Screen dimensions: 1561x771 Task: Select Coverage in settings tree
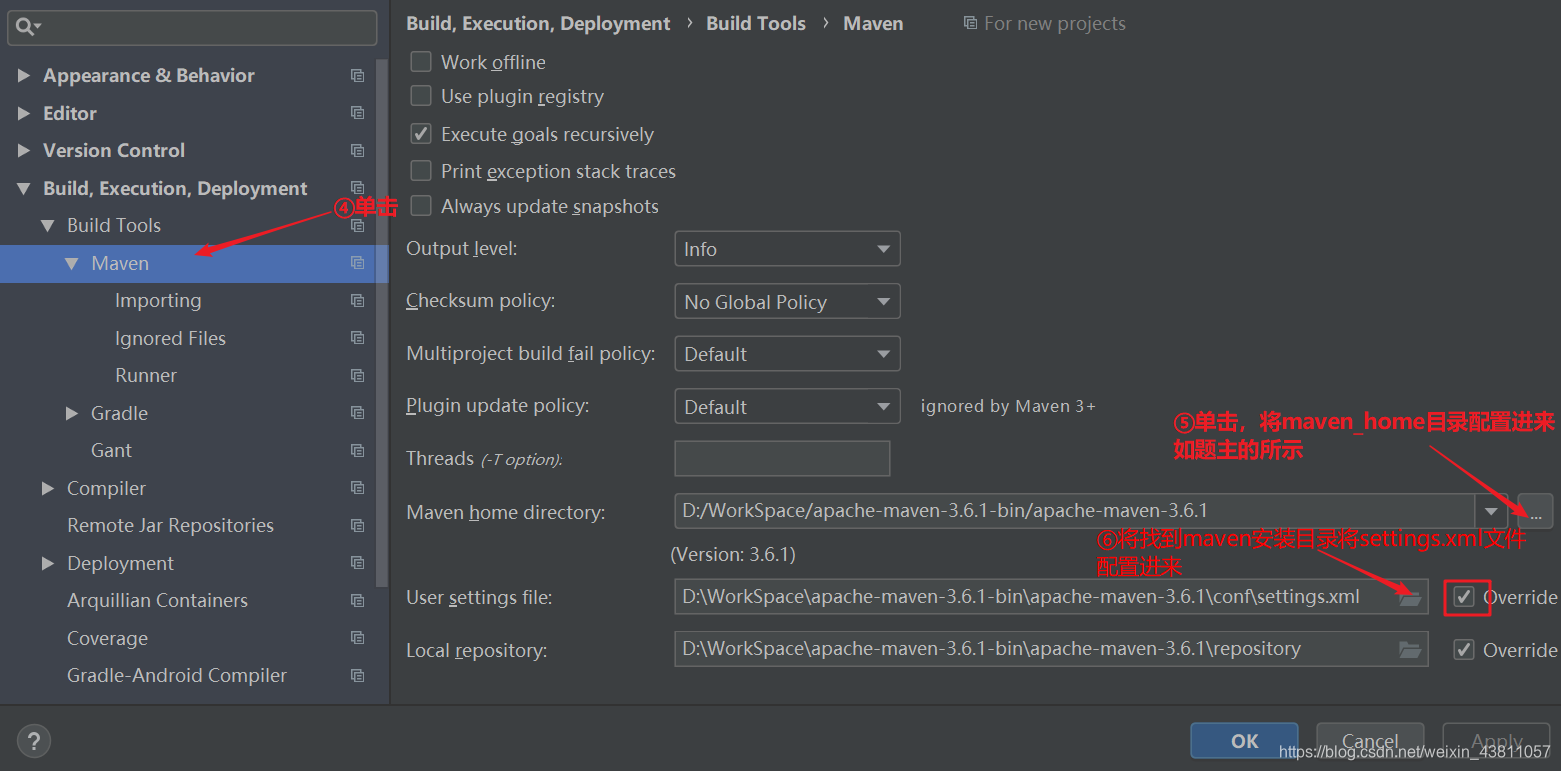107,638
